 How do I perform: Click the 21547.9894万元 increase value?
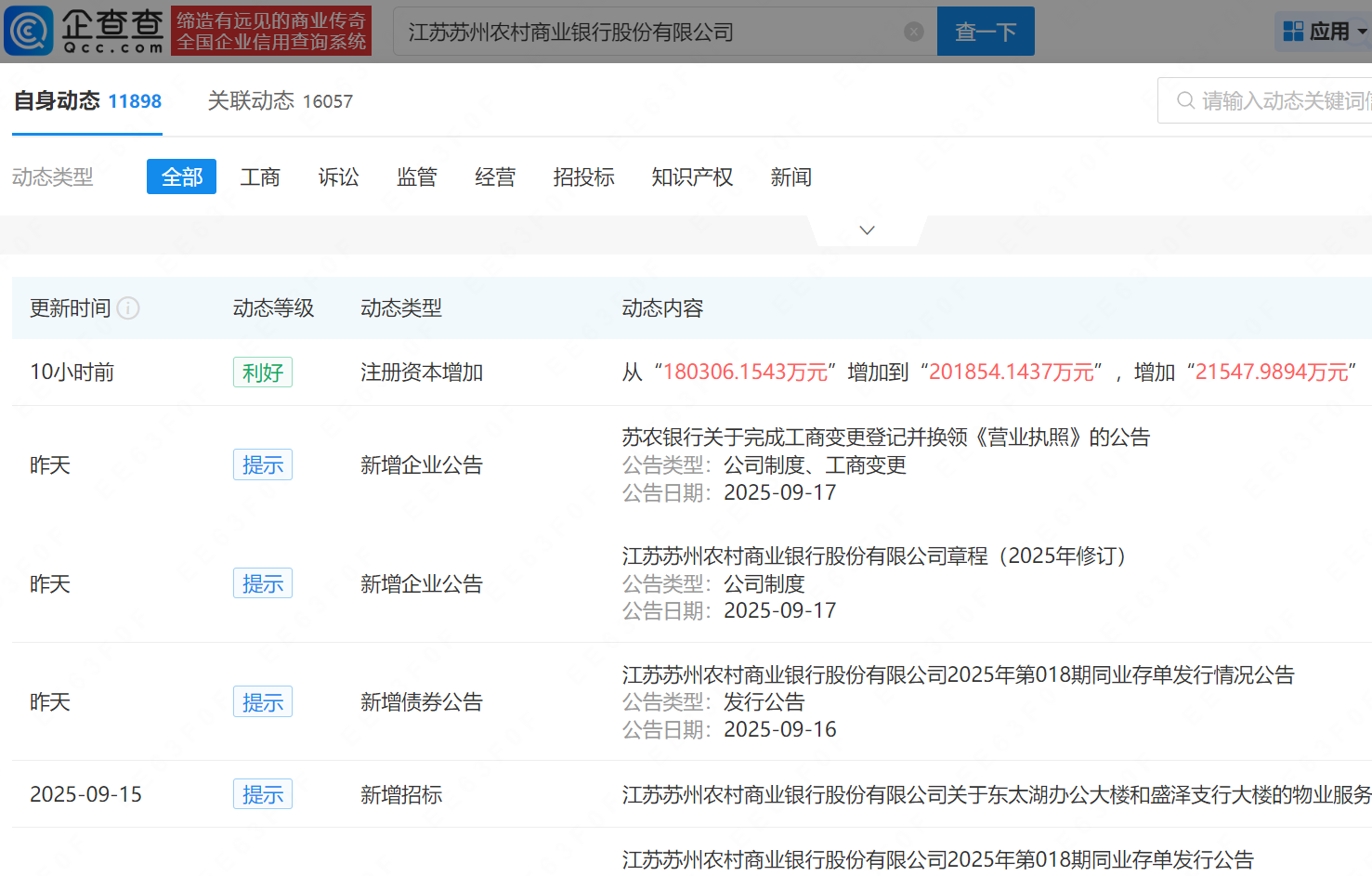point(1272,372)
